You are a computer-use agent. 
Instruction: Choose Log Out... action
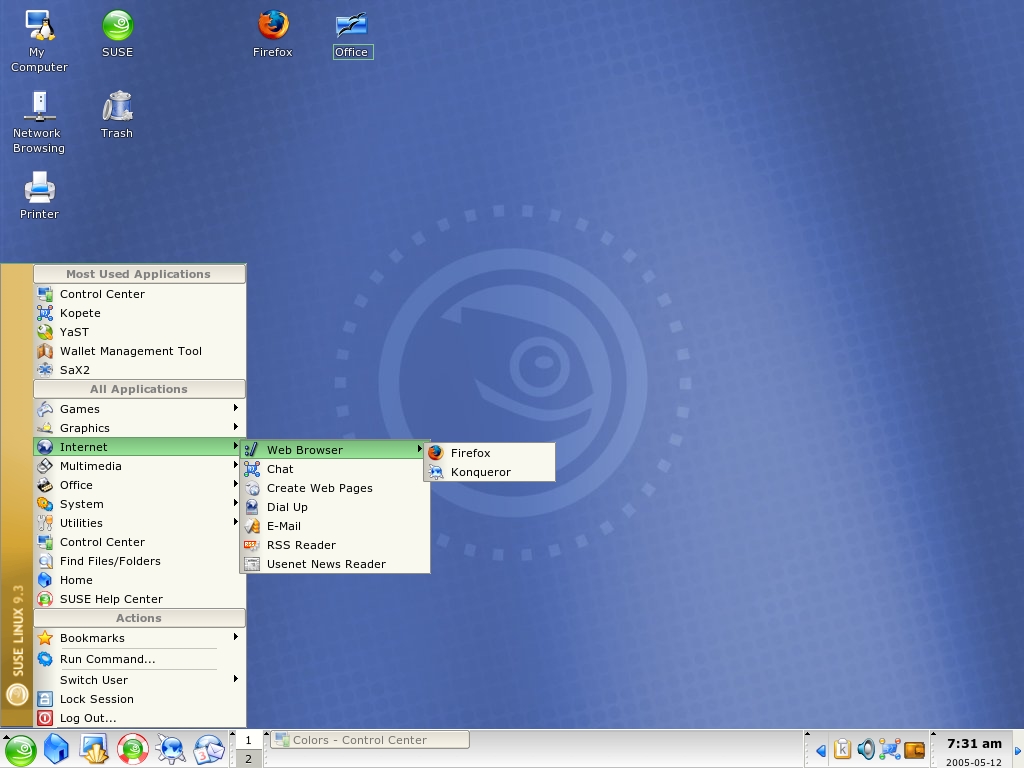(139, 718)
